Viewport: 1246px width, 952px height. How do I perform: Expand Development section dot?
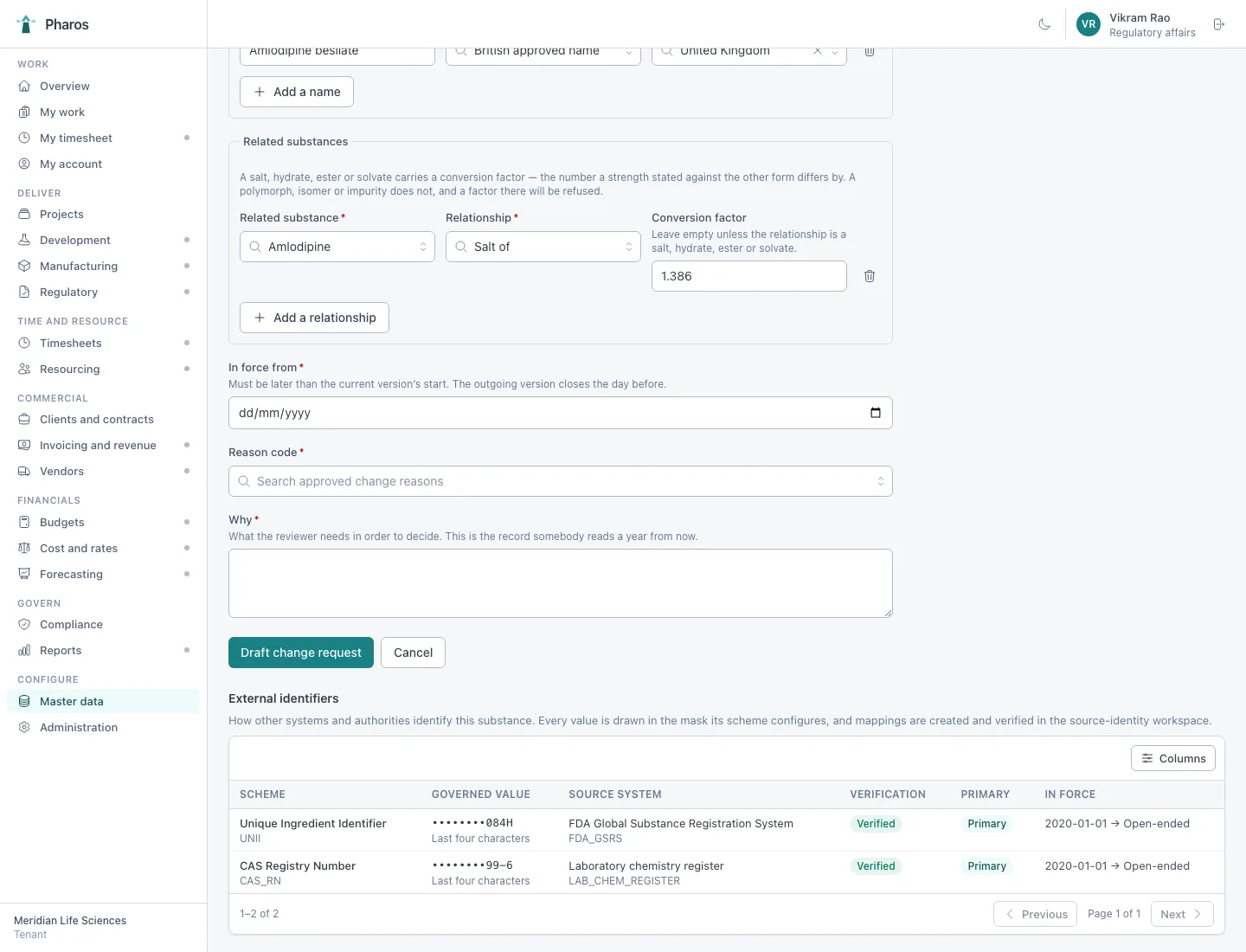pos(187,240)
